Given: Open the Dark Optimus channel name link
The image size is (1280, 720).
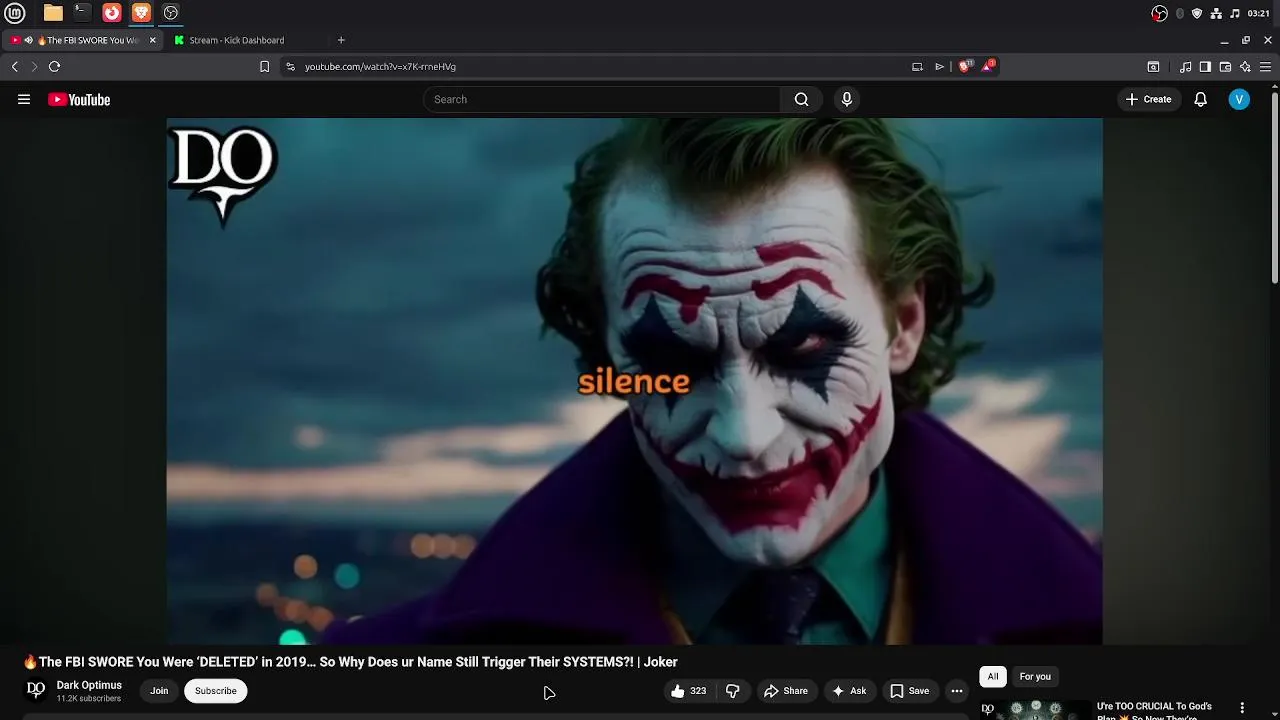Looking at the screenshot, I should [89, 685].
